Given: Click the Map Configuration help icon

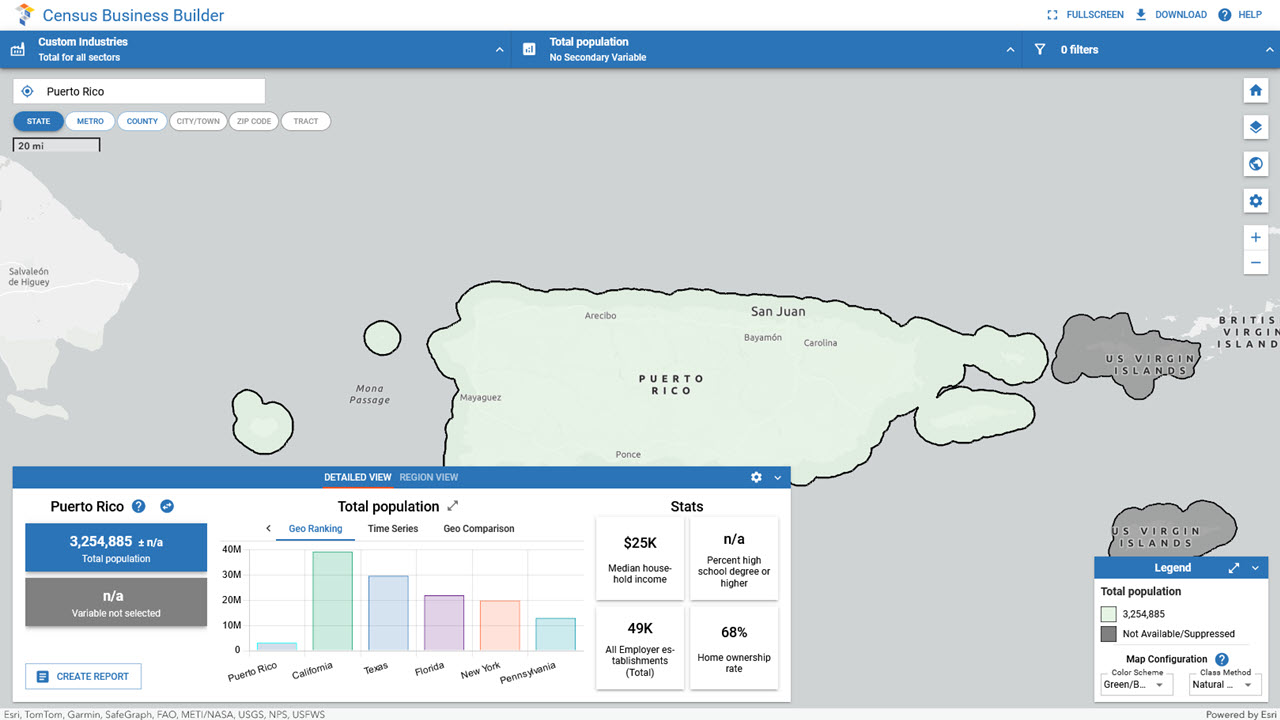Looking at the screenshot, I should pos(1221,659).
